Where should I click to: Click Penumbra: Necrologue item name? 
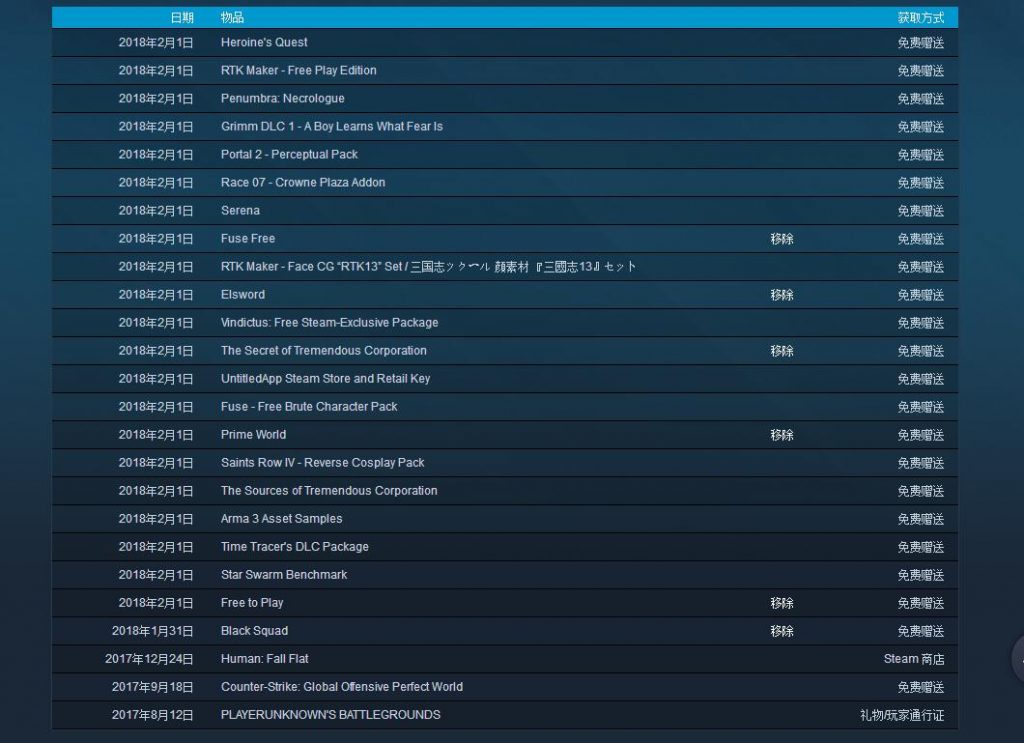[283, 99]
